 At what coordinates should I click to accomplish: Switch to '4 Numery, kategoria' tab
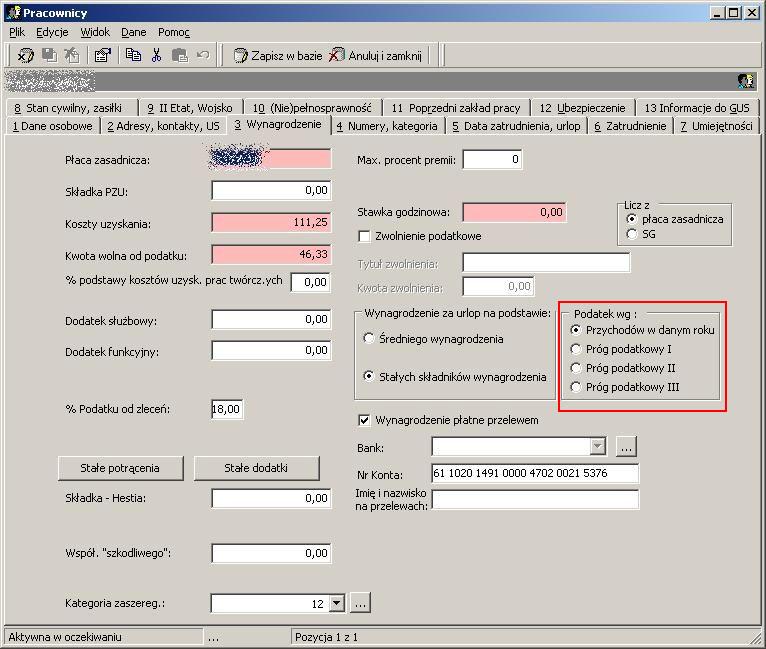click(x=388, y=126)
